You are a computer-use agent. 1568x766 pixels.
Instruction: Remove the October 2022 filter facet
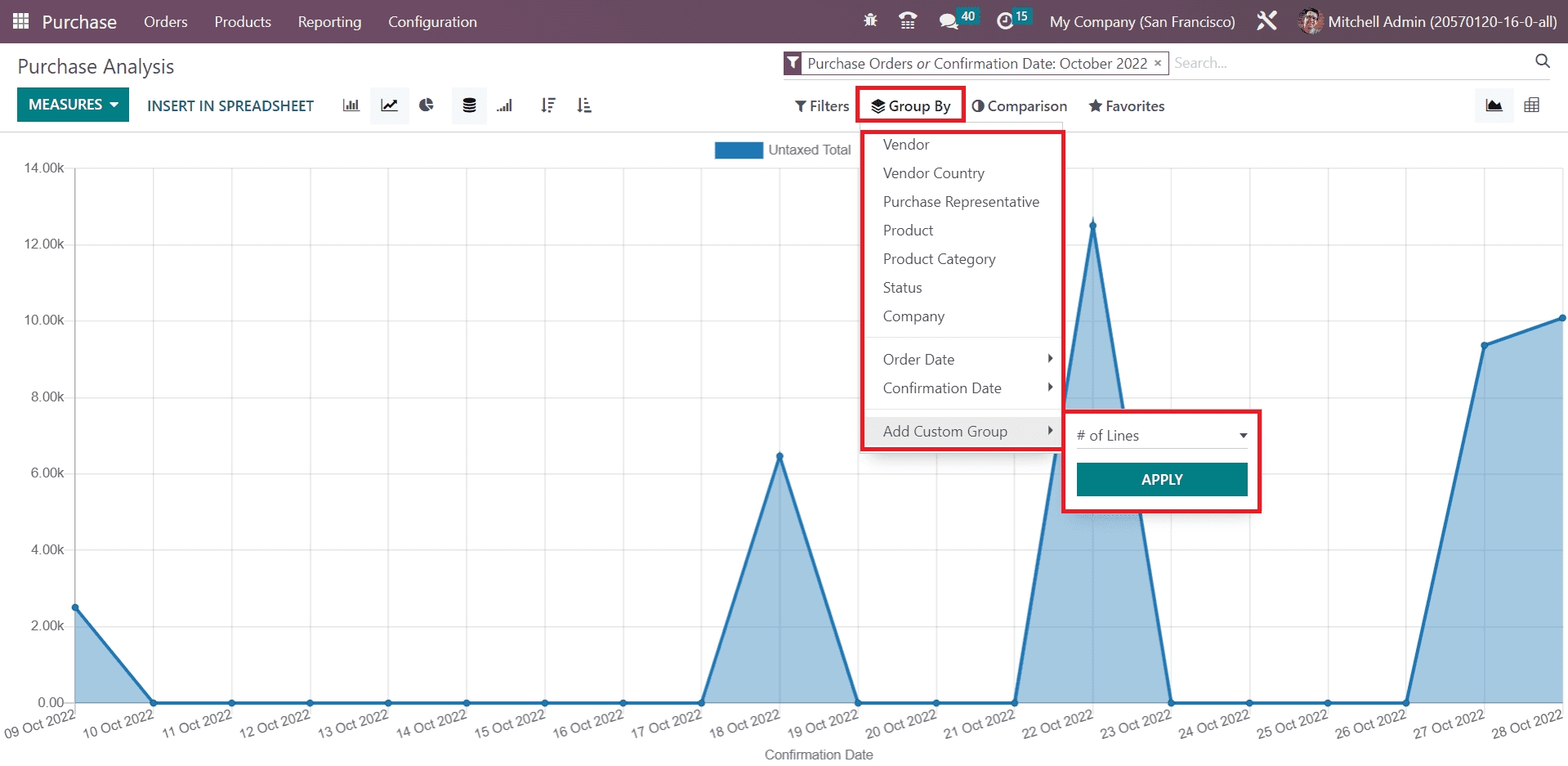click(1157, 63)
